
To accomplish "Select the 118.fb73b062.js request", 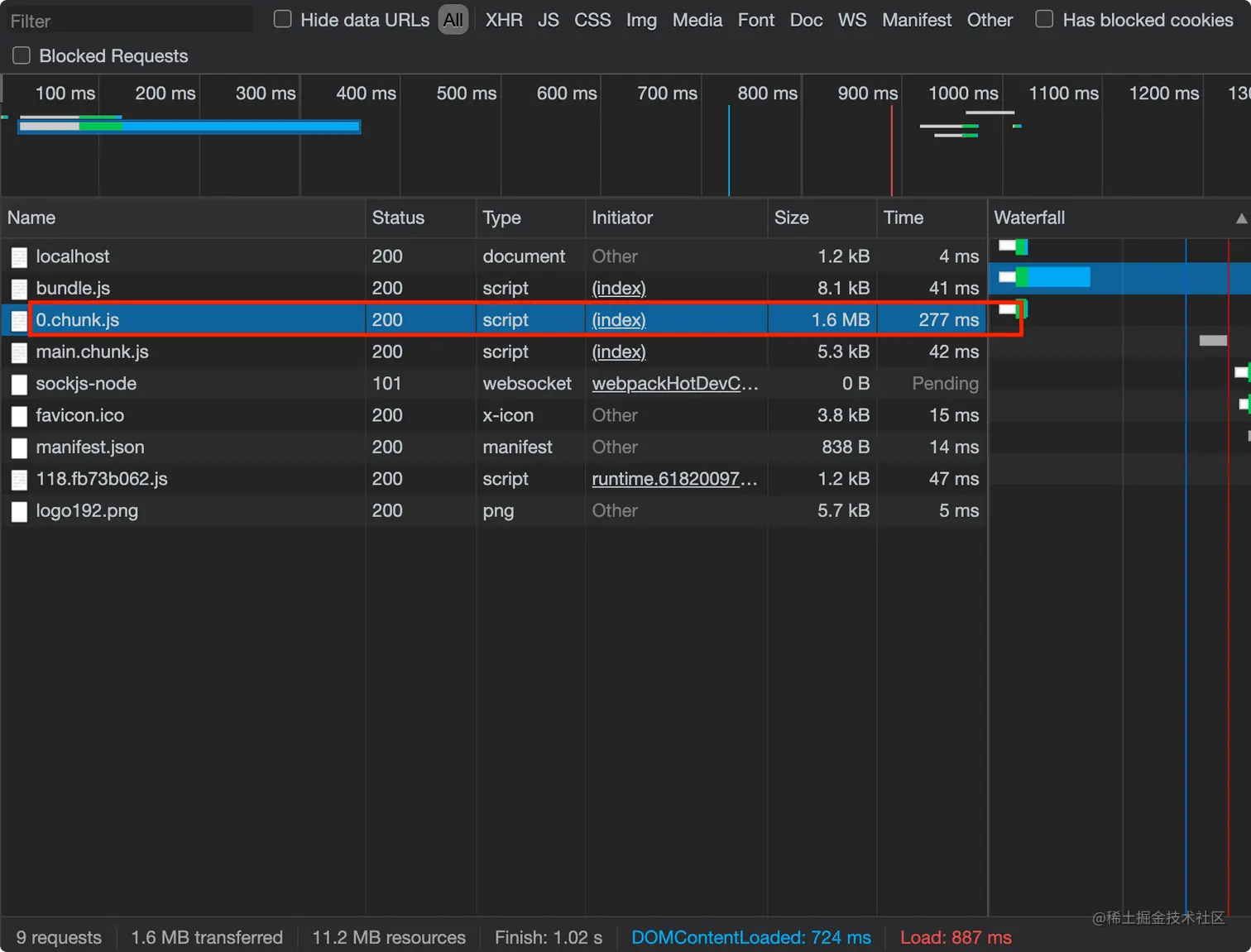I will click(x=494, y=479).
